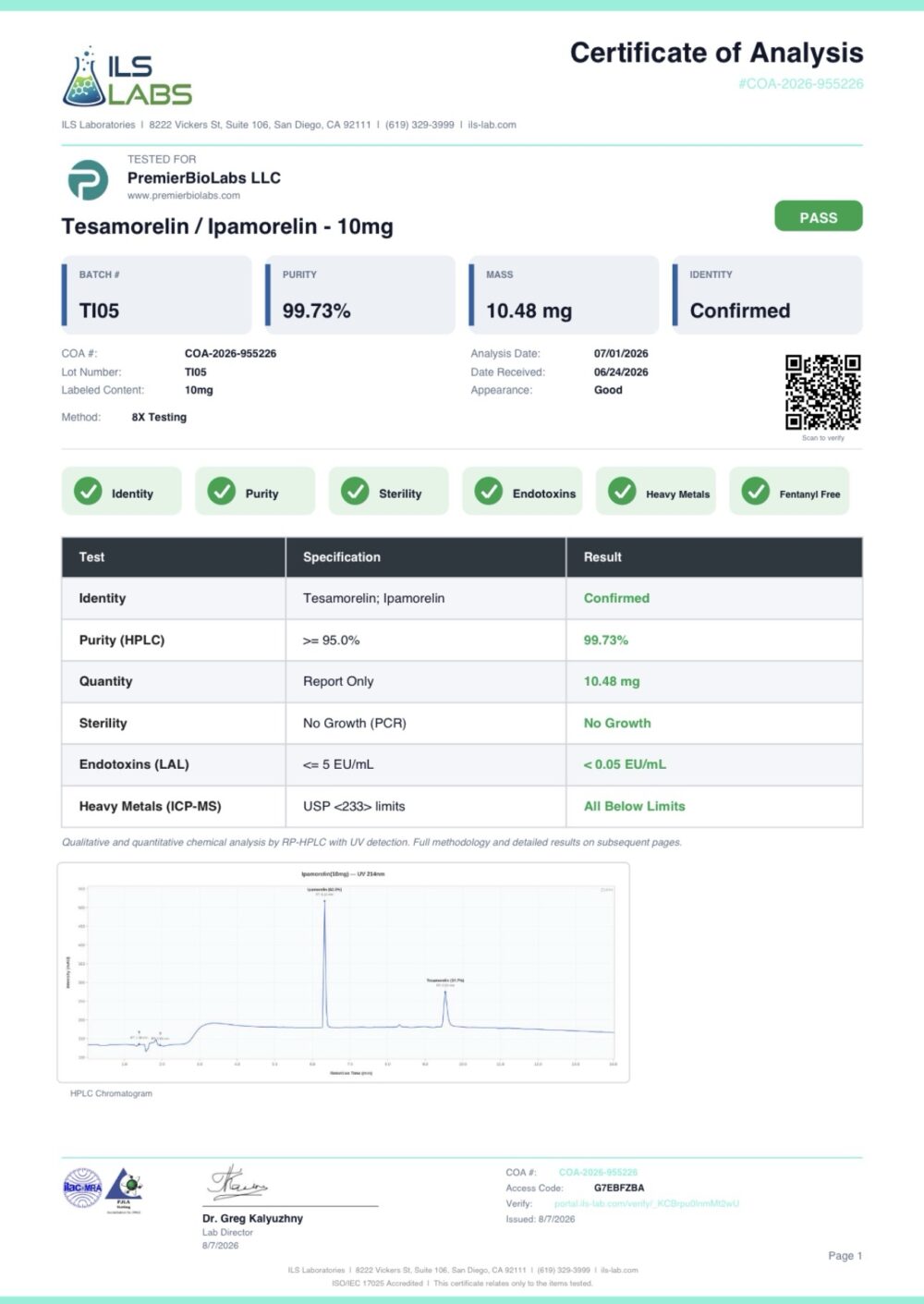The image size is (924, 1304).
Task: Click the 'Page 1' indicator
Action: 845,1255
